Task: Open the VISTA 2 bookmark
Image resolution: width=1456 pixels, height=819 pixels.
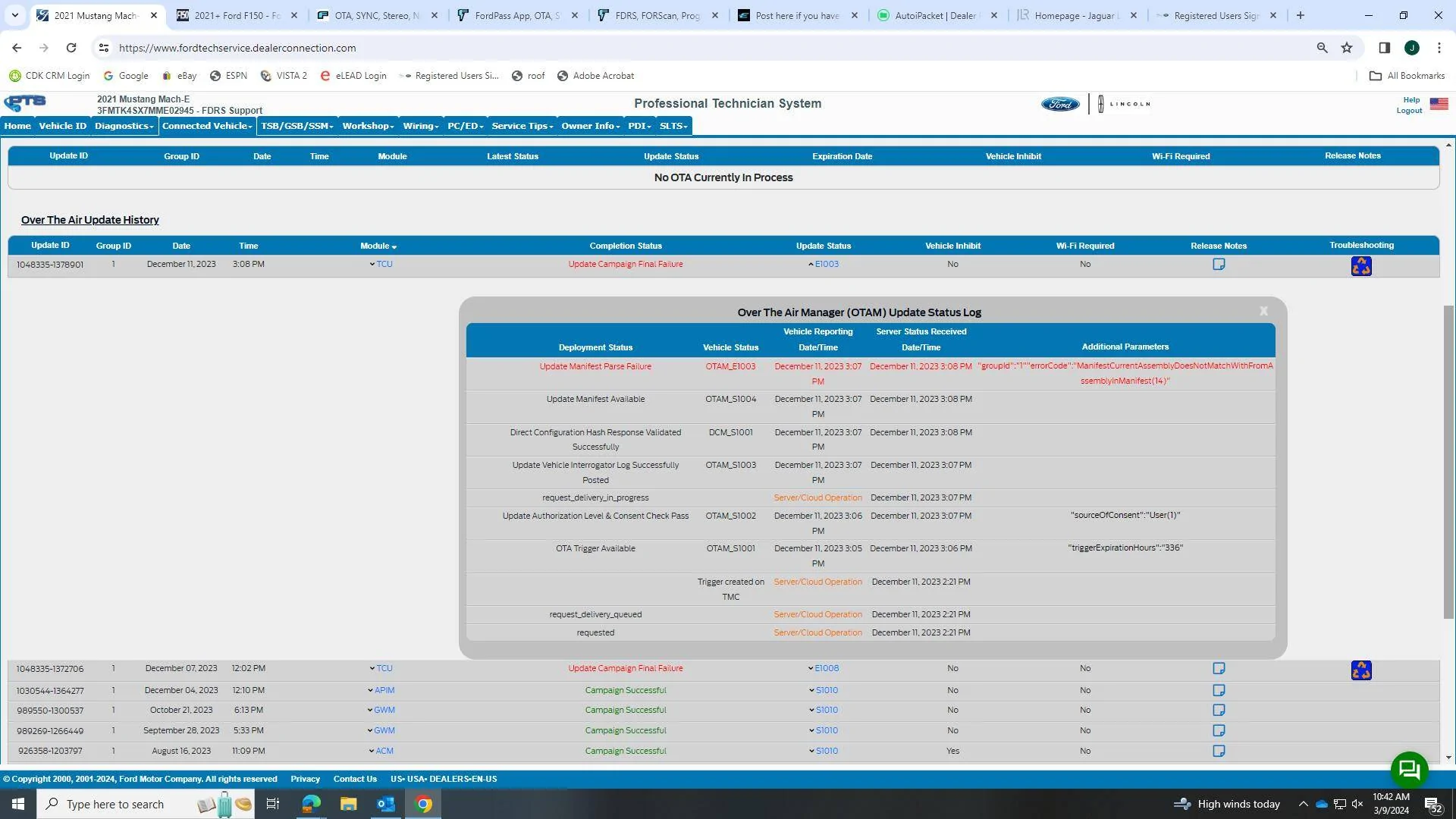Action: [284, 76]
